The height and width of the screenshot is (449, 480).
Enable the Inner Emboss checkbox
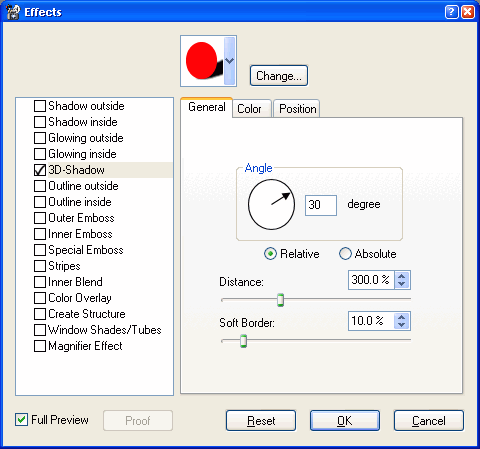[40, 234]
